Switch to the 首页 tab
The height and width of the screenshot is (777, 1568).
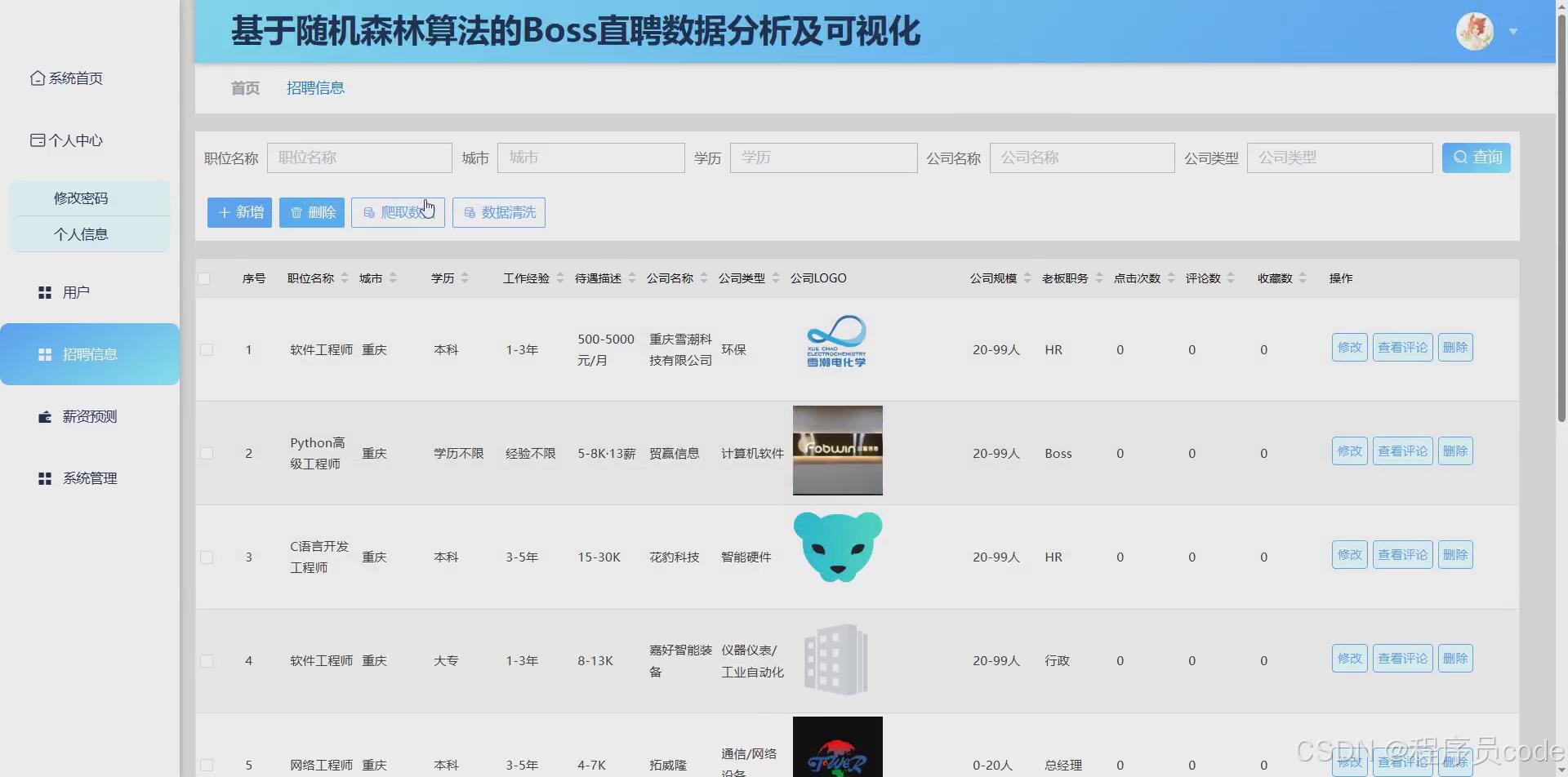244,87
